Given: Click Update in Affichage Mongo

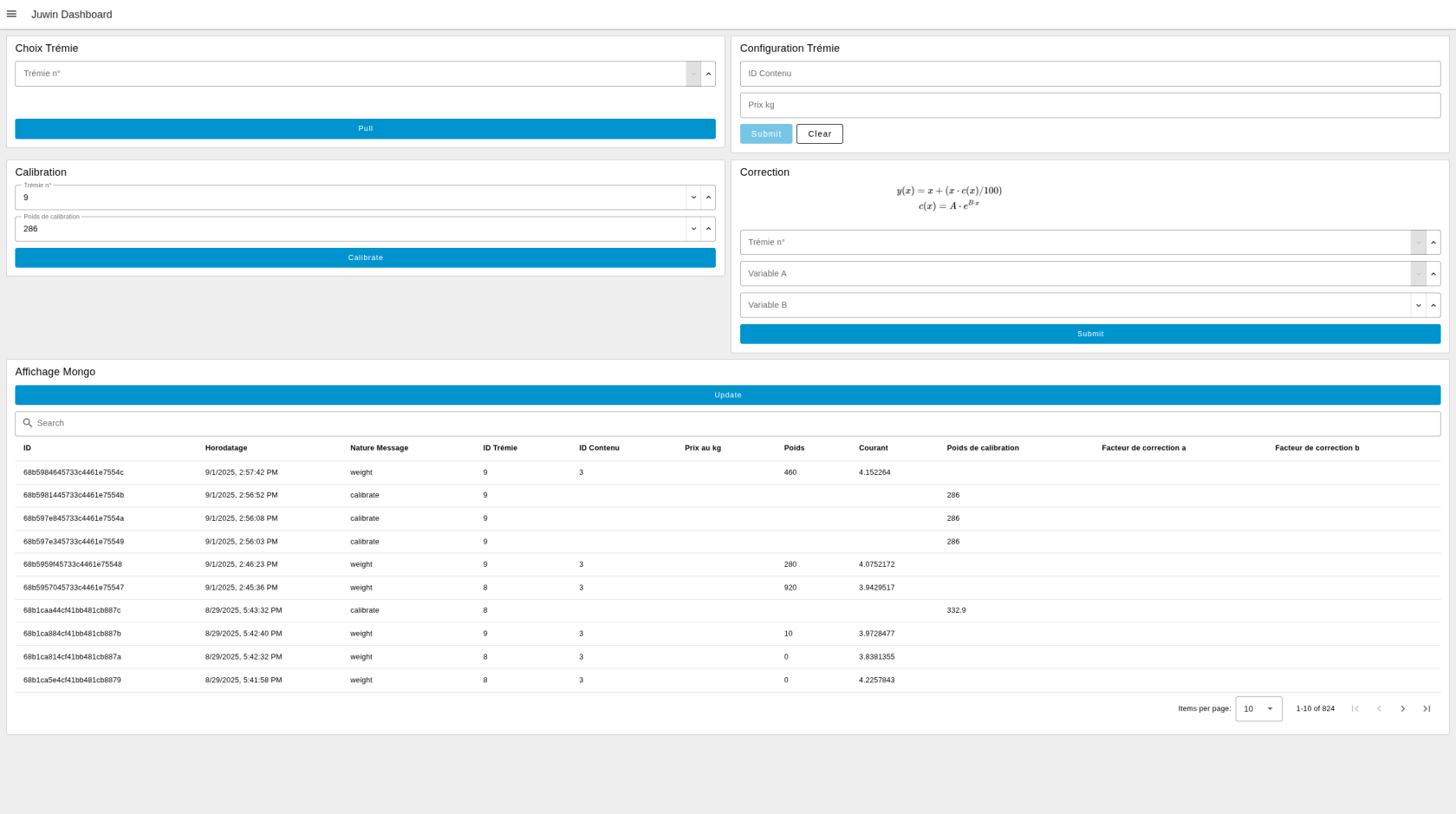Looking at the screenshot, I should pos(727,395).
